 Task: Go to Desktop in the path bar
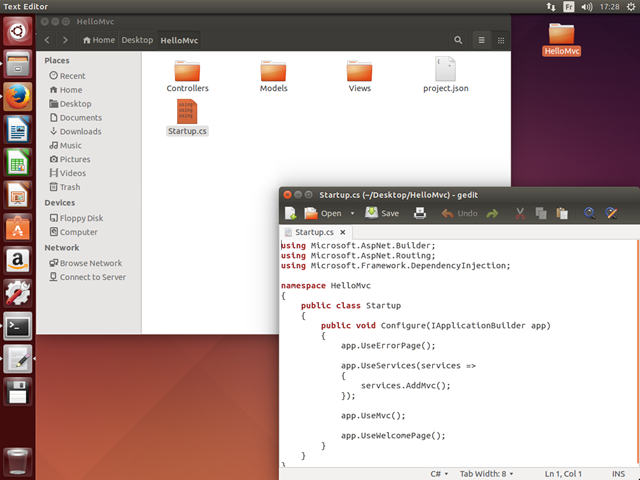click(x=137, y=40)
